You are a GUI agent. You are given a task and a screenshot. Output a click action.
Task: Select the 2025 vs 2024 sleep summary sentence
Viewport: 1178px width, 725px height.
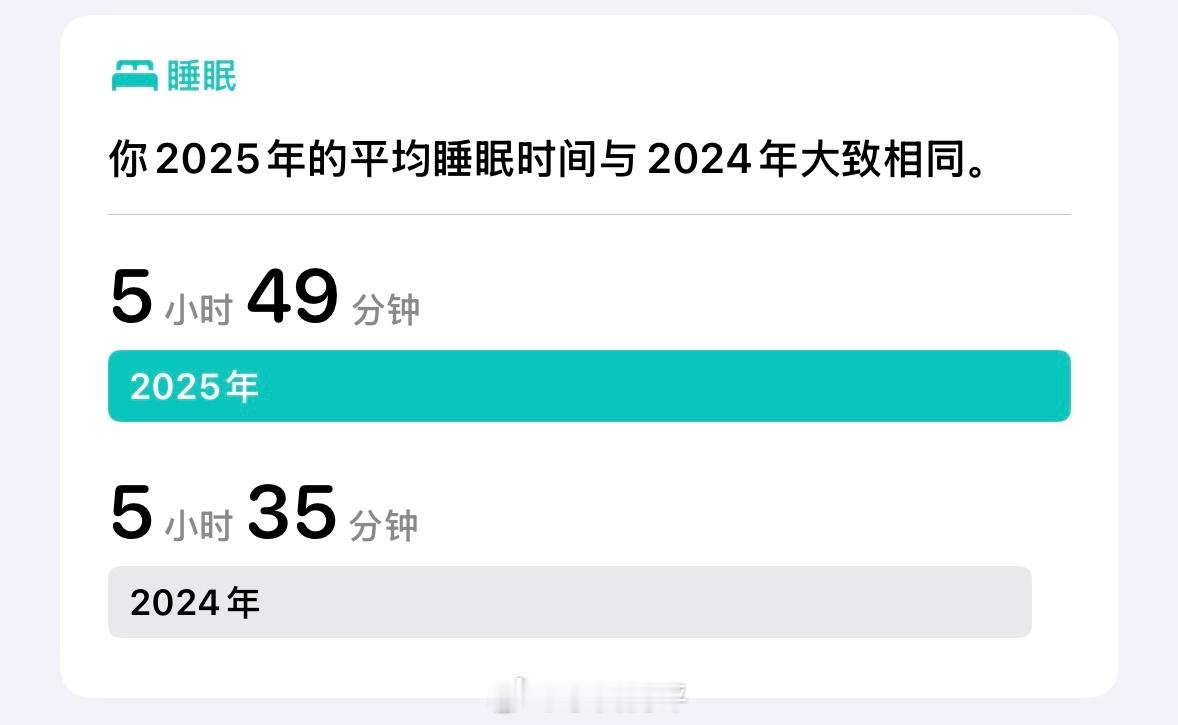(x=548, y=159)
